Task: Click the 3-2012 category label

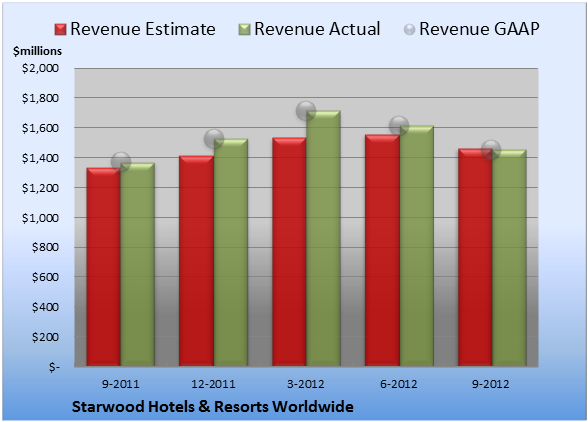Action: [306, 384]
